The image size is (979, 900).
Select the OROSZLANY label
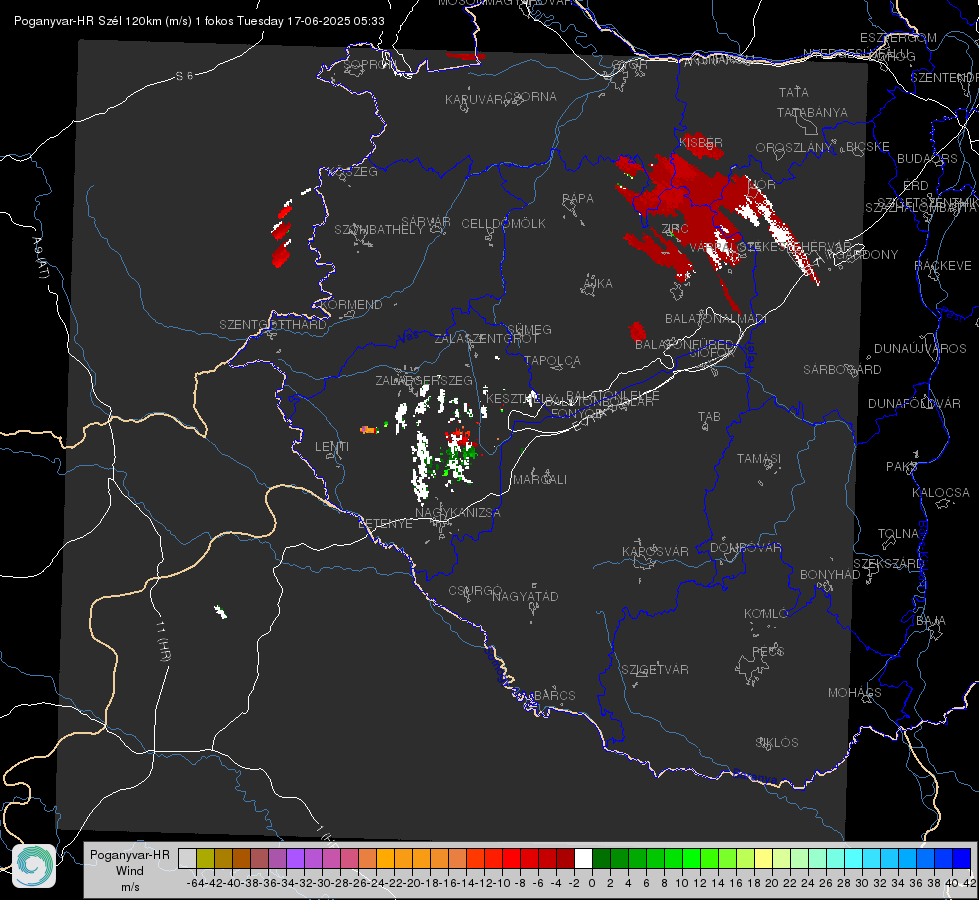coord(794,148)
